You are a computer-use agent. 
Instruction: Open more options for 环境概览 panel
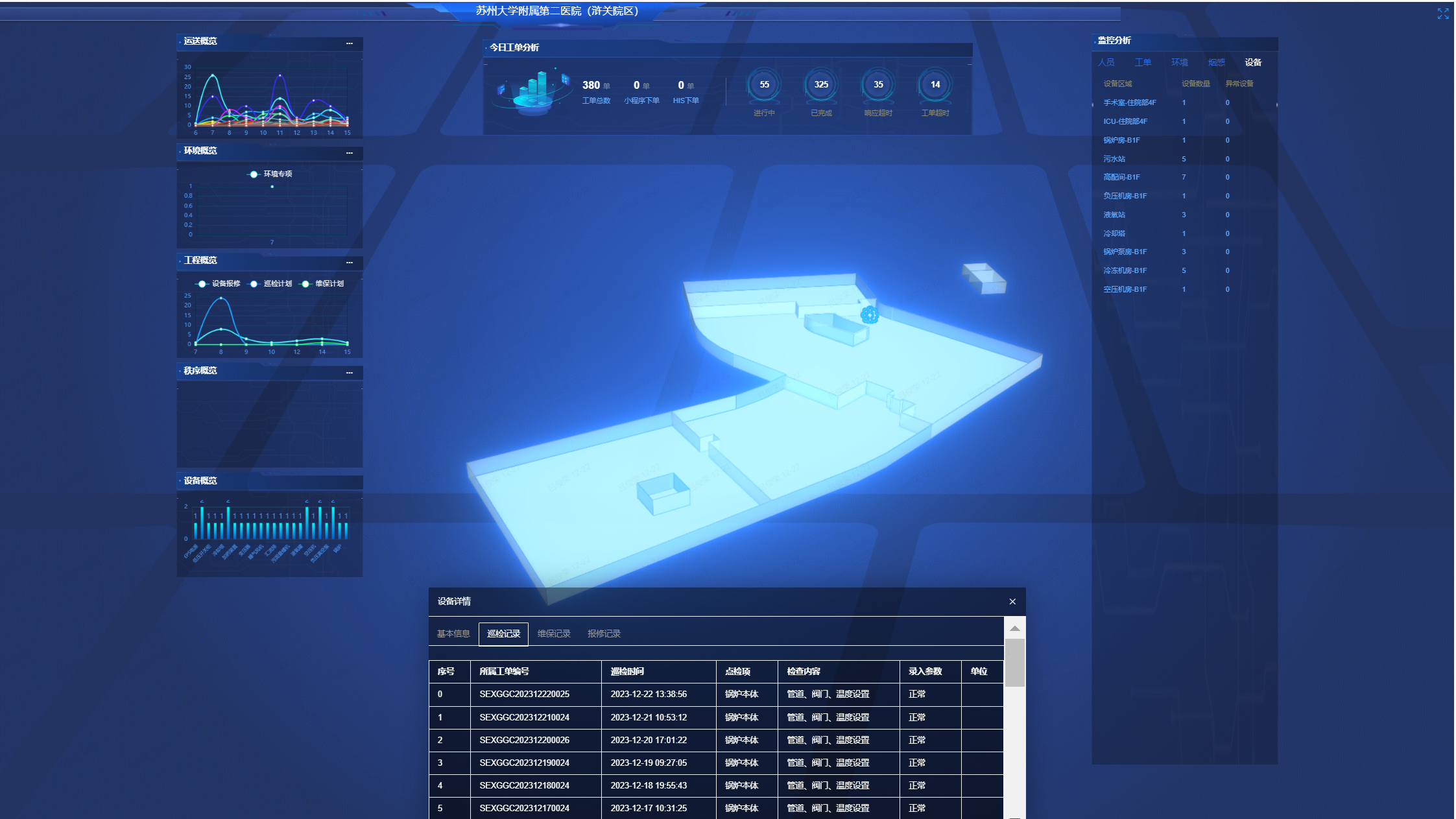(x=349, y=153)
